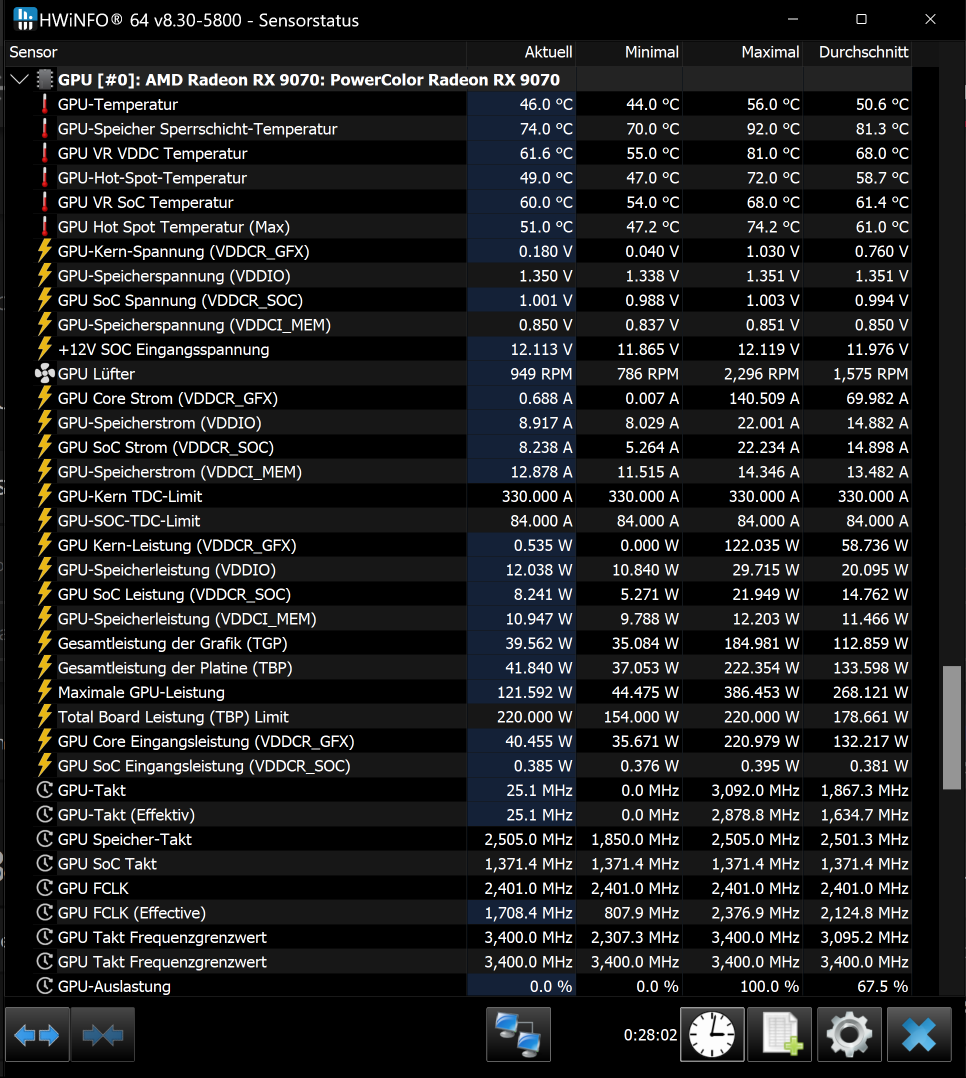Select GPU Kern-Leistung (VDDCR_GFX) label
The height and width of the screenshot is (1078, 966).
[x=177, y=546]
